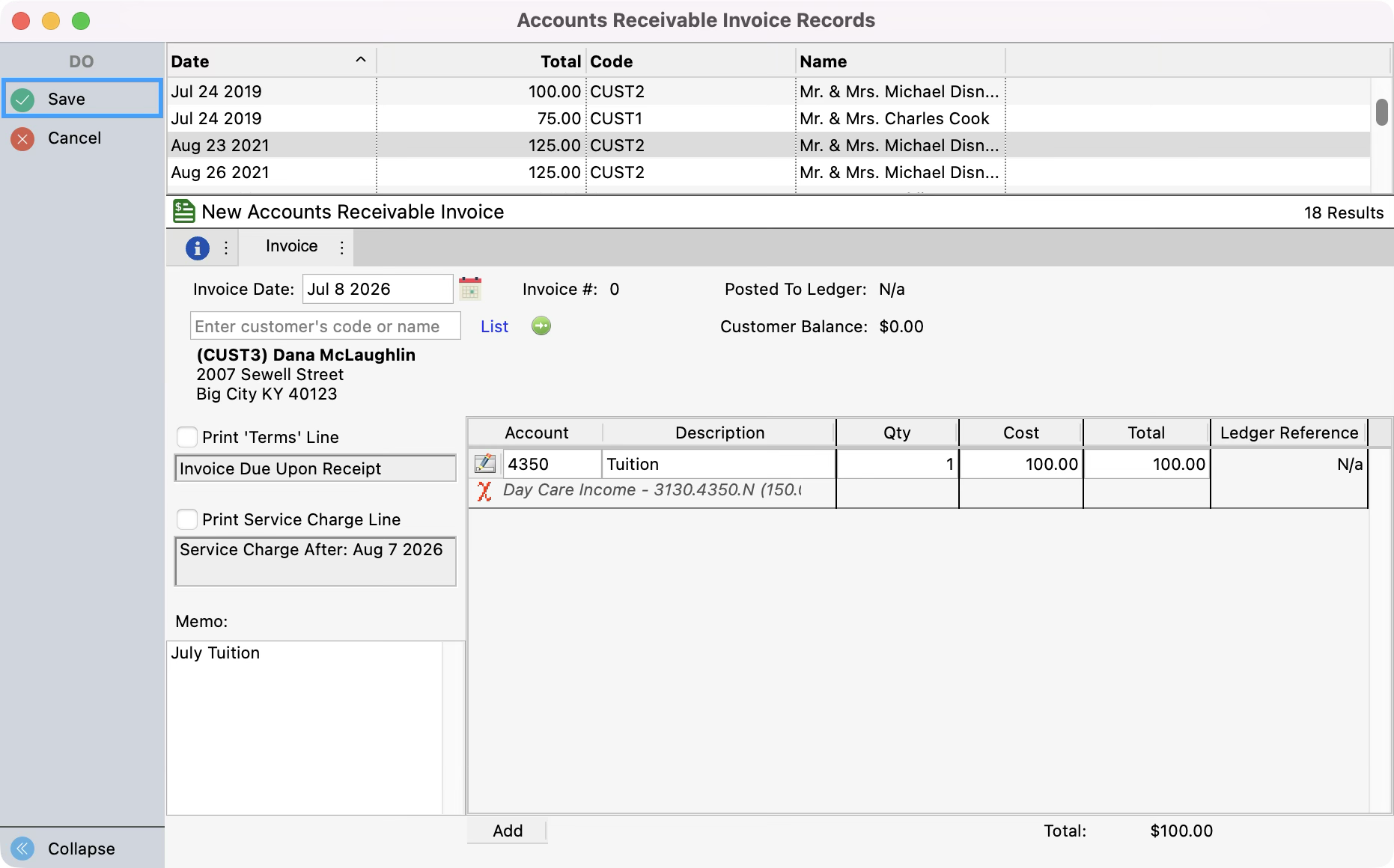The height and width of the screenshot is (868, 1394).
Task: Click the Qty column header
Action: pyautogui.click(x=897, y=433)
